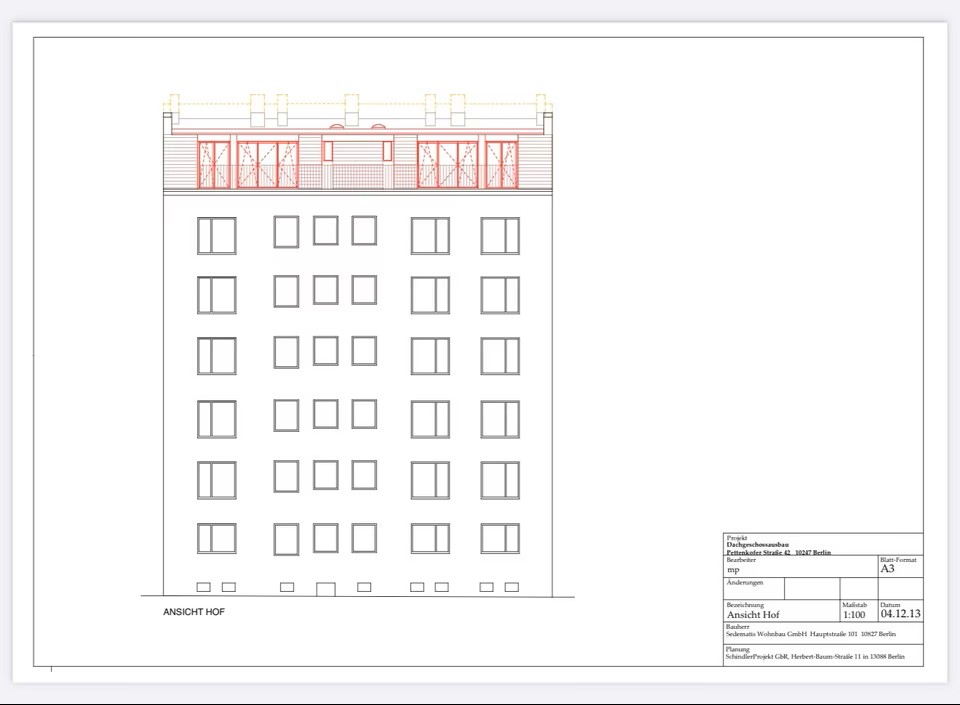
Task: Click the leftmost small basement window
Action: 203,587
